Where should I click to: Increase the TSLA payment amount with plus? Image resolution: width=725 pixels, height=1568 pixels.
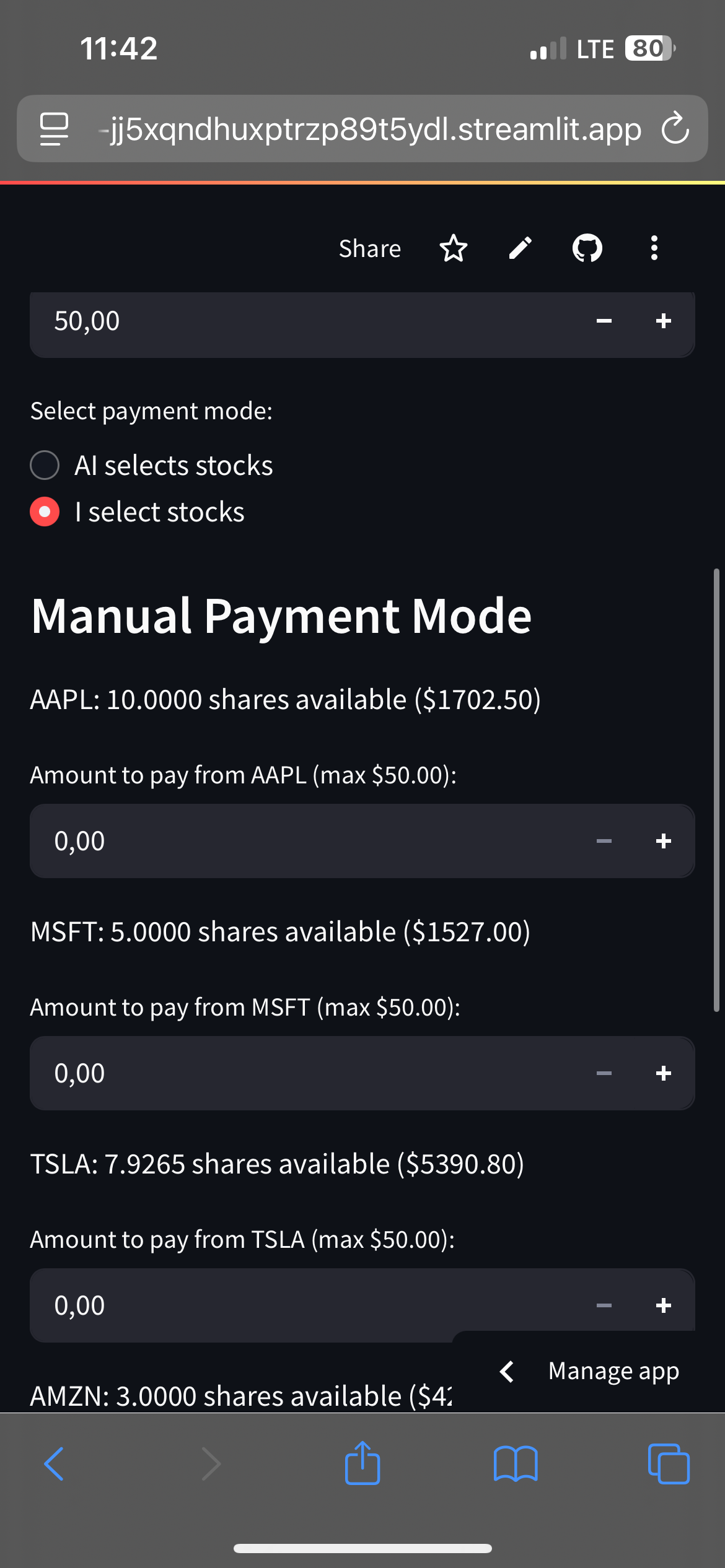coord(663,1305)
